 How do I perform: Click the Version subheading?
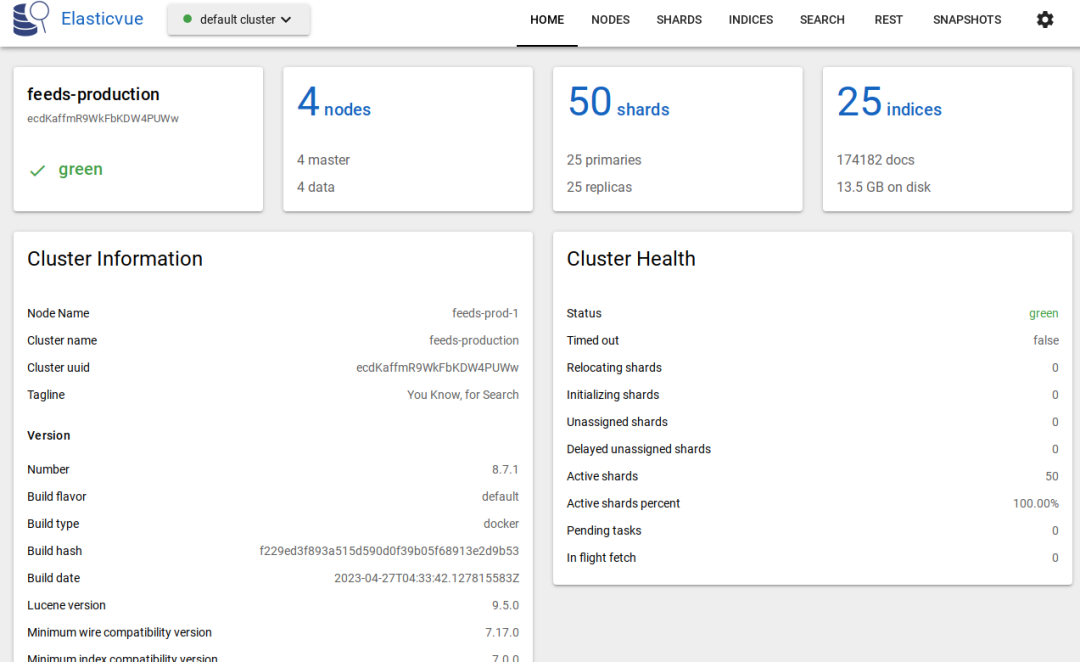coord(48,435)
